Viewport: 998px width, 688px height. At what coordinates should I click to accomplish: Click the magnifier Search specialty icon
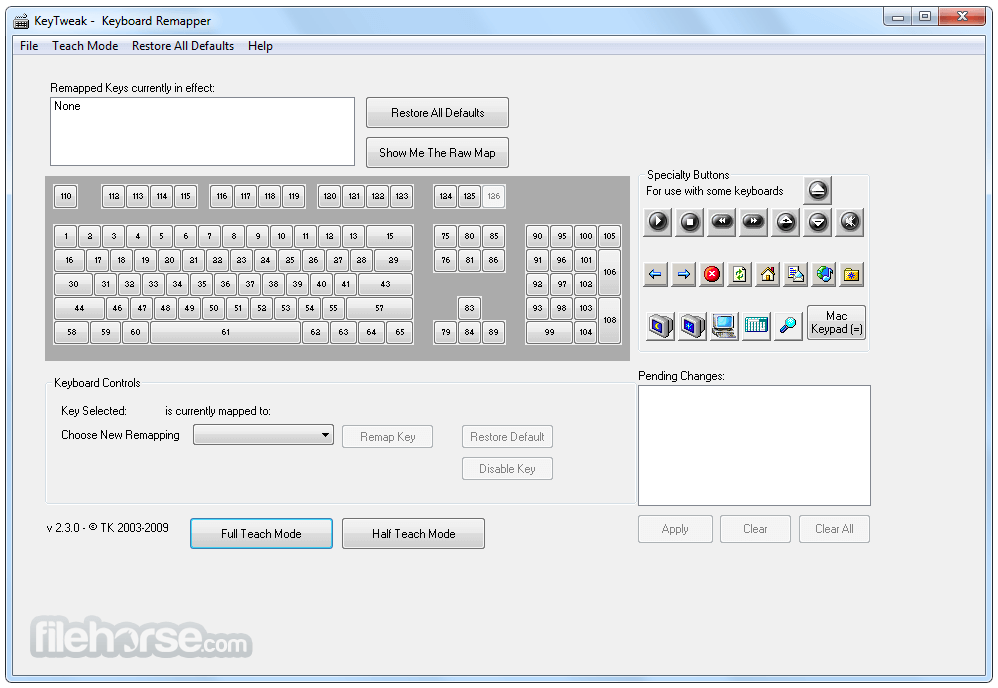(788, 326)
